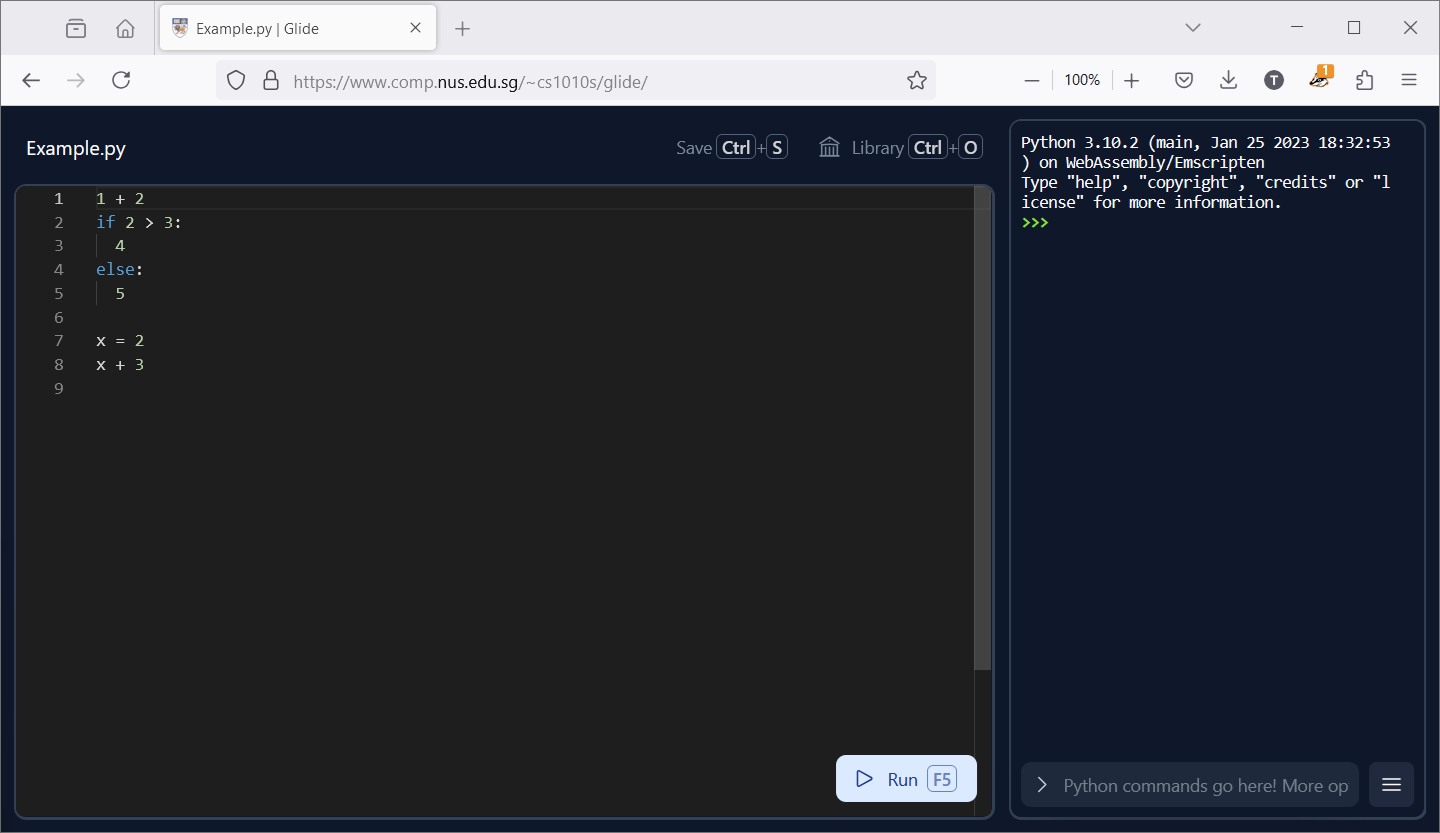Open a new browser tab
Image resolution: width=1440 pixels, height=833 pixels.
[x=462, y=28]
